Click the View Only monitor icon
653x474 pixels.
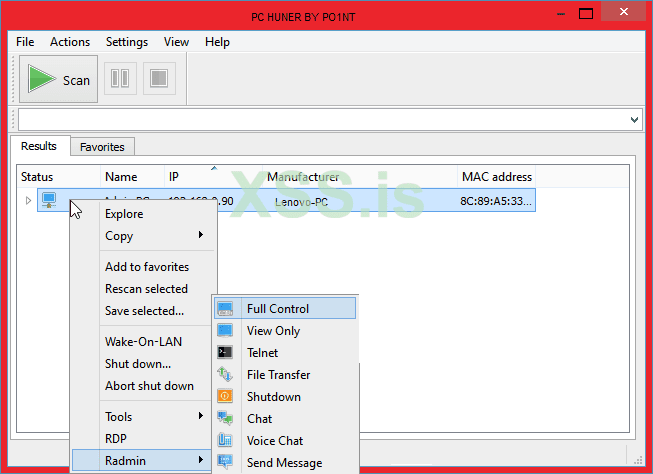coord(225,331)
